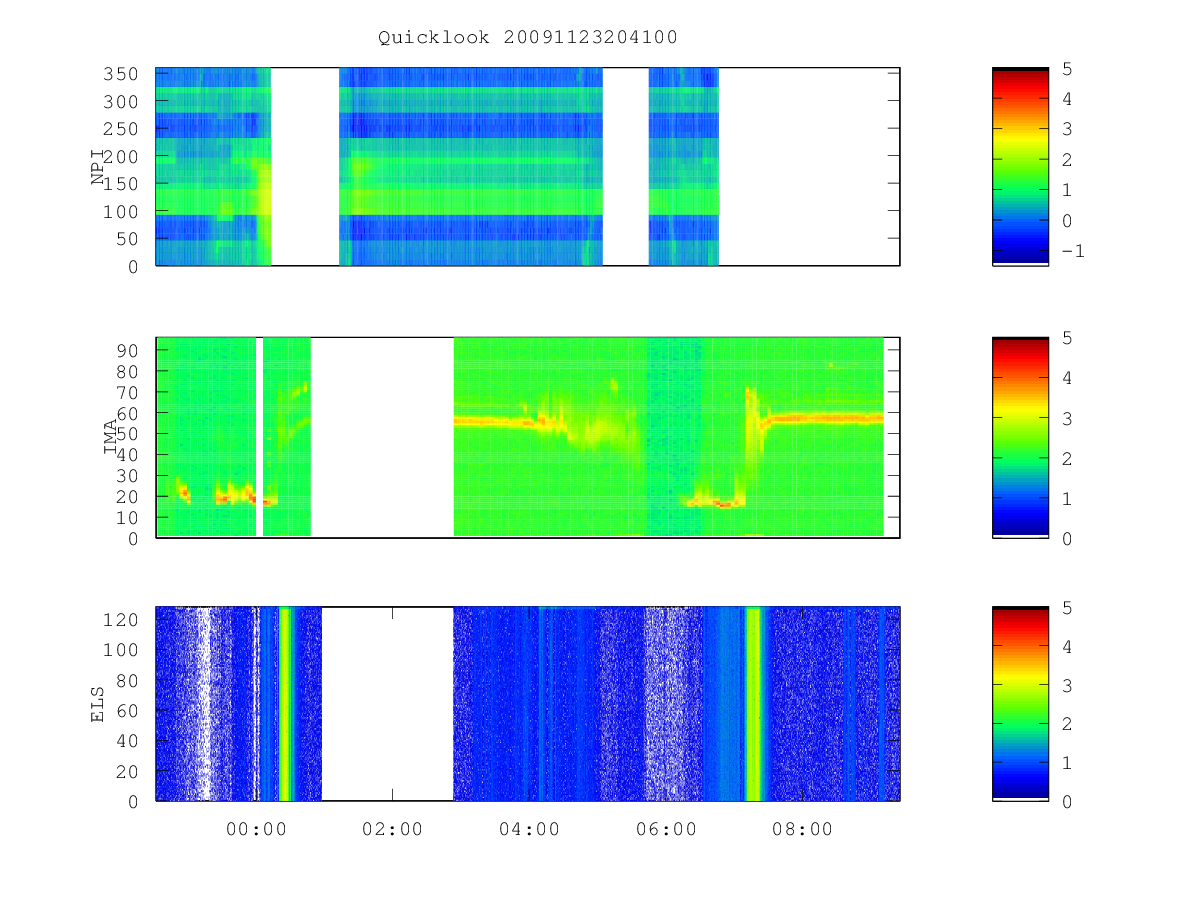The width and height of the screenshot is (1200, 900).
Task: Click the NPI panel color scale bar
Action: click(1020, 167)
